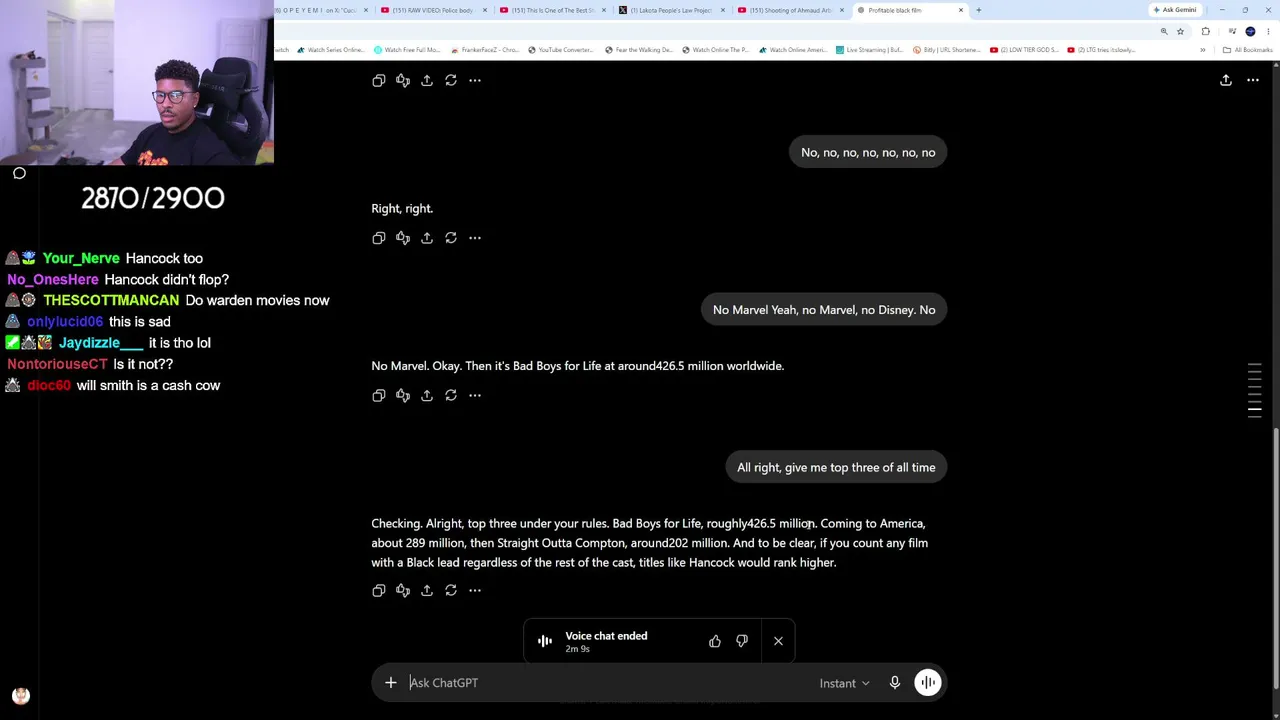This screenshot has height=720, width=1280.
Task: Open conversation options menu in the header
Action: pos(1253,80)
